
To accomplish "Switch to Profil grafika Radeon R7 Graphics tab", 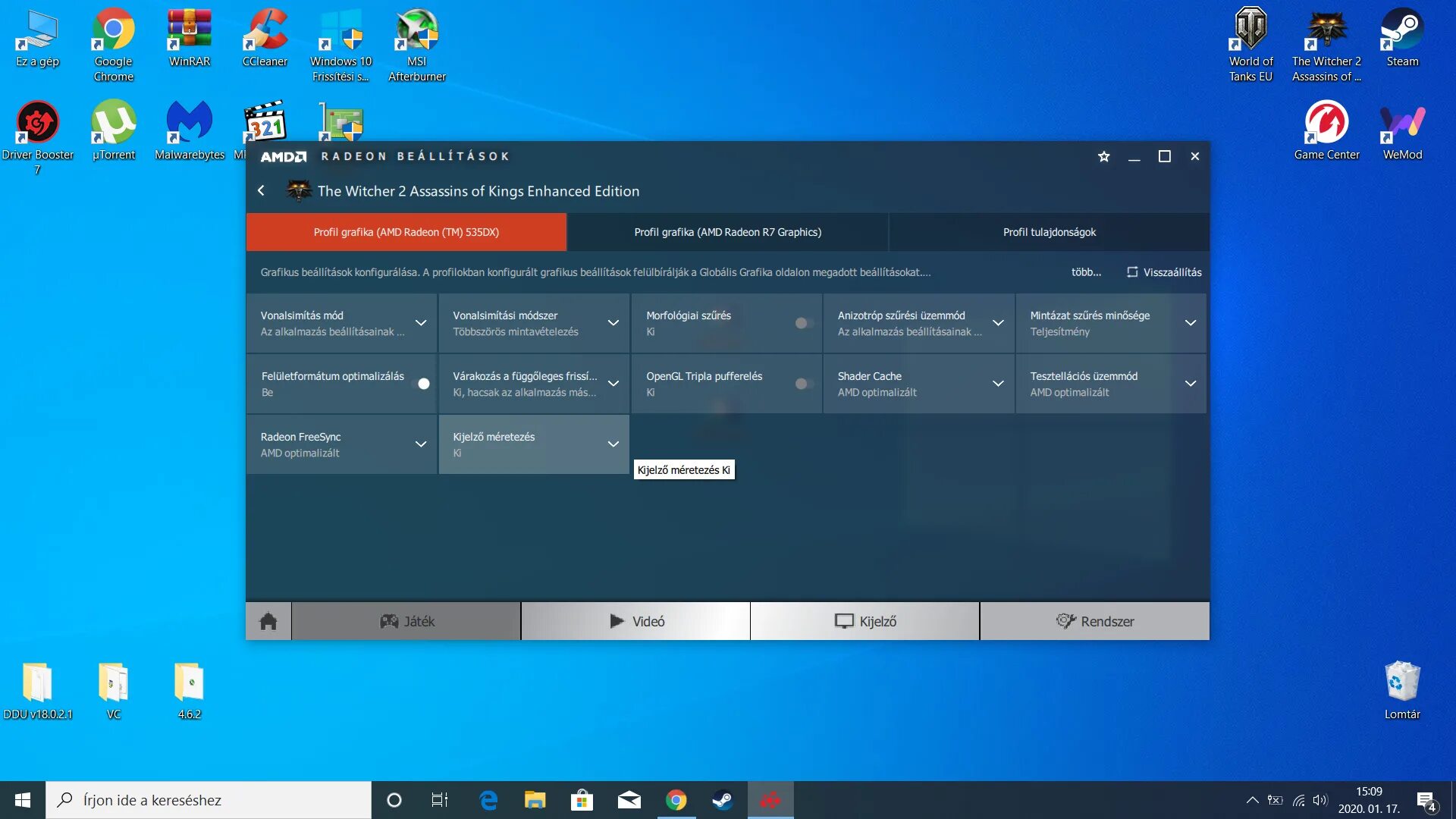I will point(727,232).
